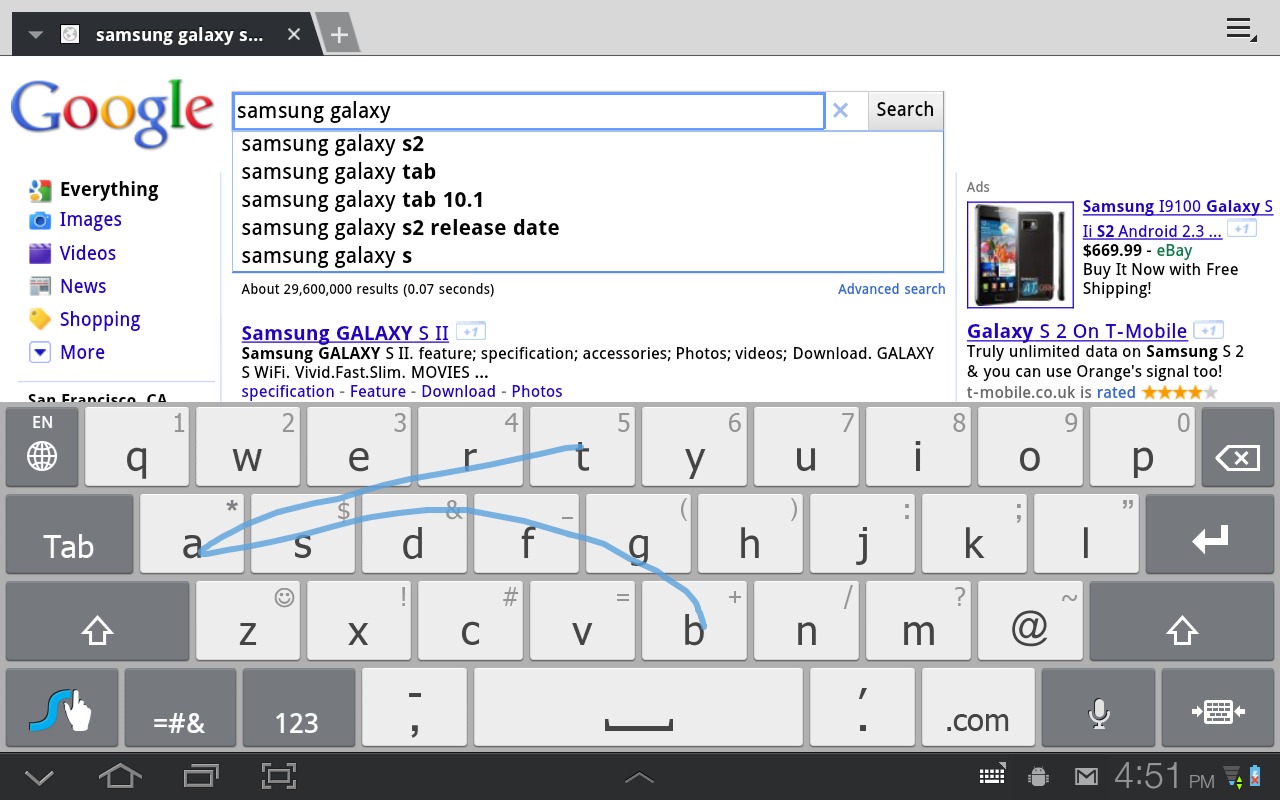
Task: Choose suggestion samsung galaxy s2 release date
Action: tap(588, 228)
